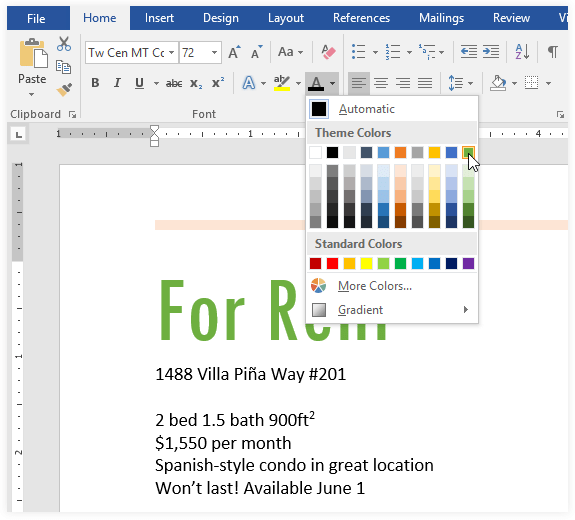Click the ruler indent marker
The height and width of the screenshot is (520, 575).
154,136
